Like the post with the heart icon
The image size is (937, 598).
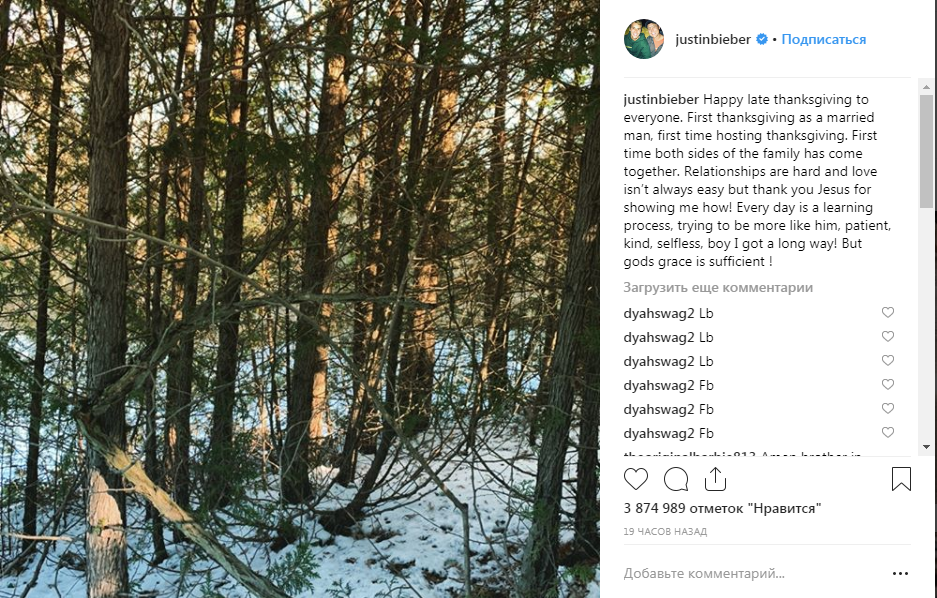pyautogui.click(x=636, y=479)
